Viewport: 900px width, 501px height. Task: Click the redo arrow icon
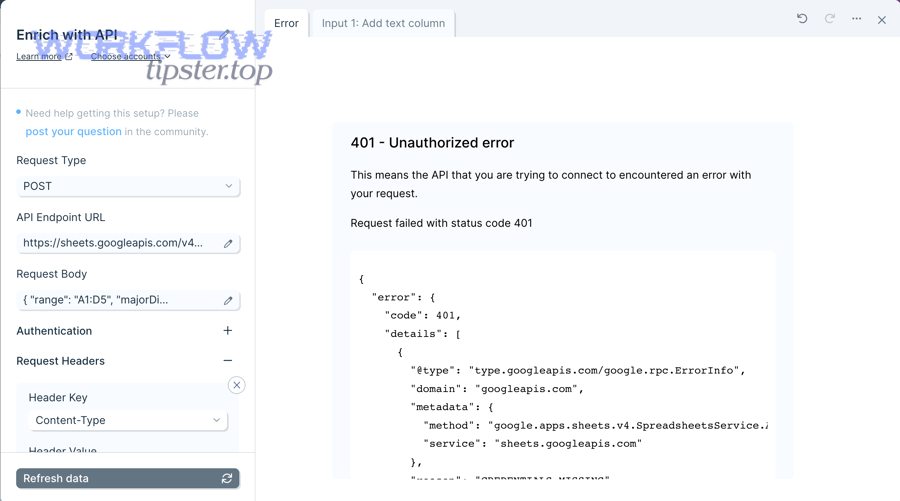click(x=829, y=19)
